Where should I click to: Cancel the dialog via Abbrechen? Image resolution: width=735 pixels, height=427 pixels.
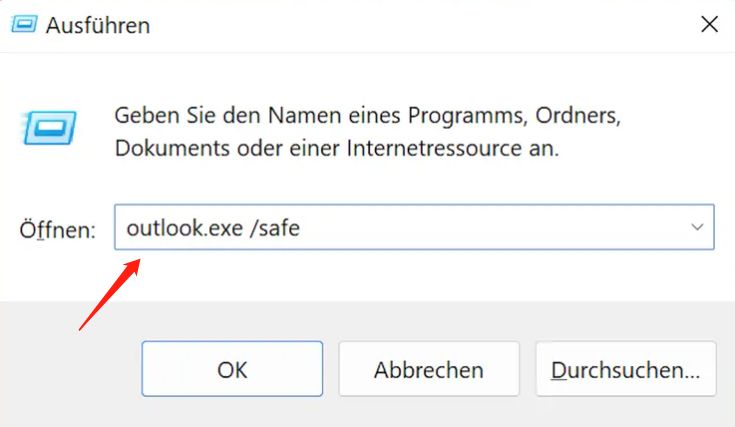pos(429,369)
